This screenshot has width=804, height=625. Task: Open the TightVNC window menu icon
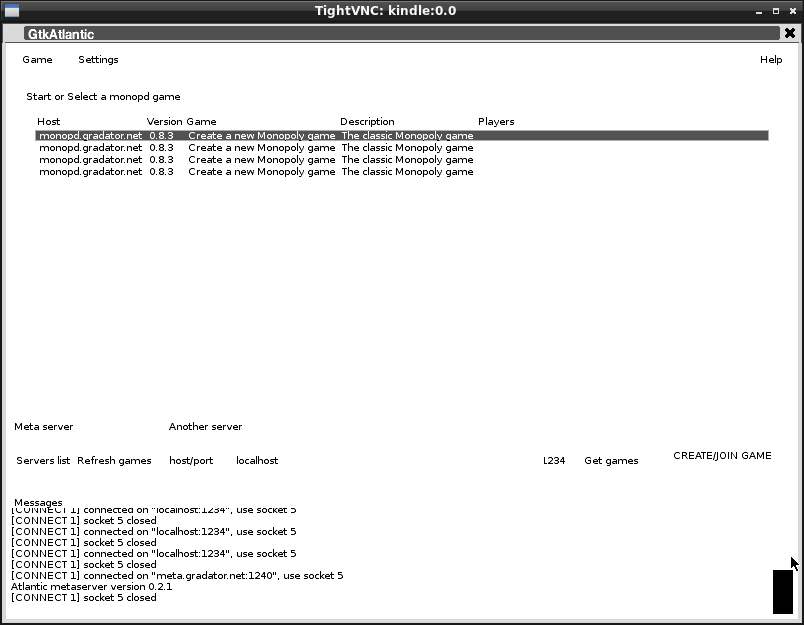(x=11, y=10)
